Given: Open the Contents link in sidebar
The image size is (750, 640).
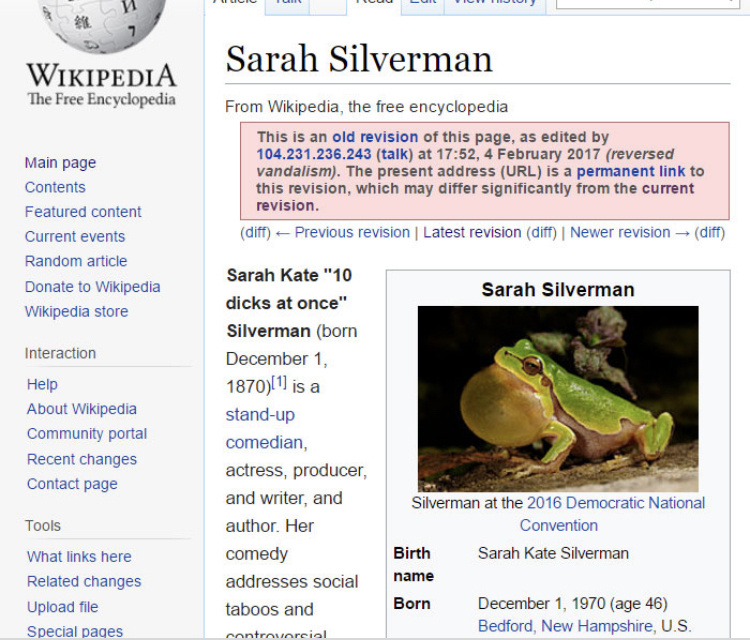Looking at the screenshot, I should click(x=55, y=187).
